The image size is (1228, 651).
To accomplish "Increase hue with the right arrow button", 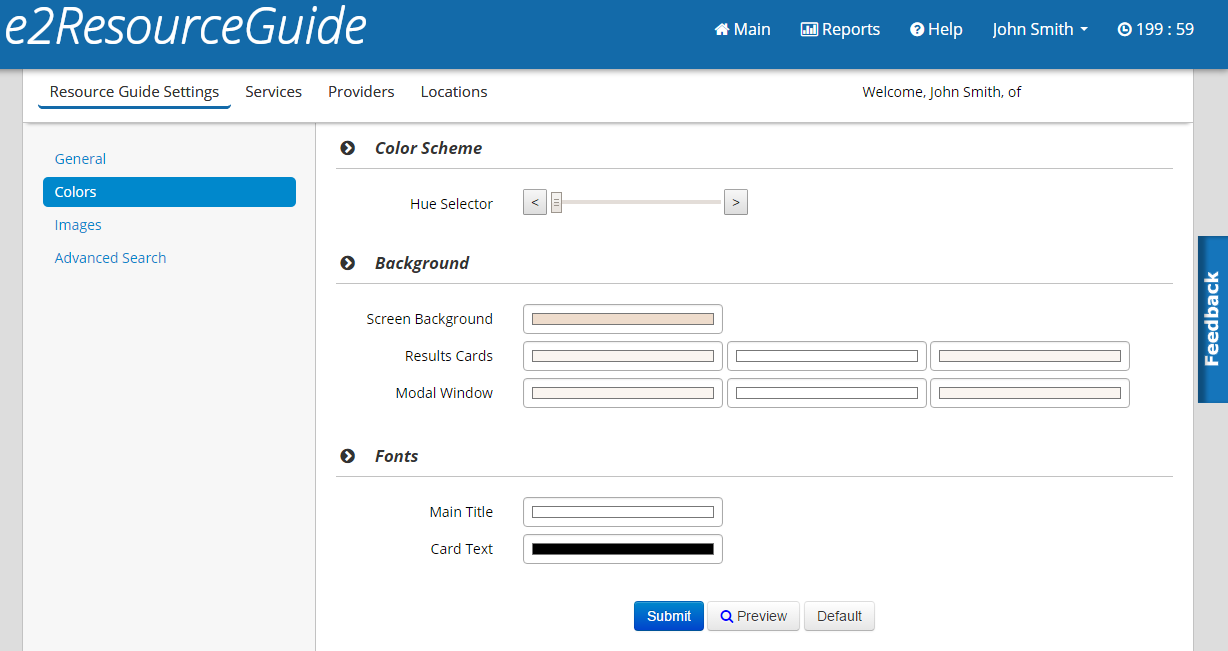I will click(736, 203).
